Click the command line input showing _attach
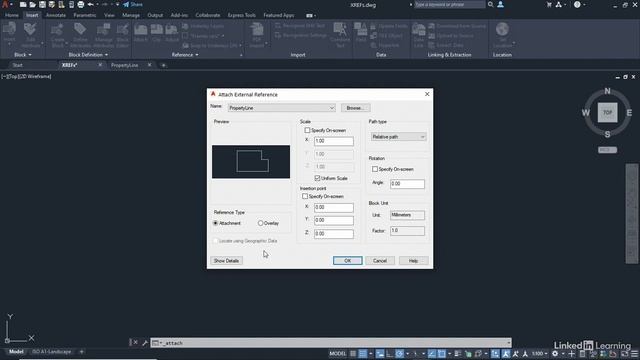 (331, 343)
